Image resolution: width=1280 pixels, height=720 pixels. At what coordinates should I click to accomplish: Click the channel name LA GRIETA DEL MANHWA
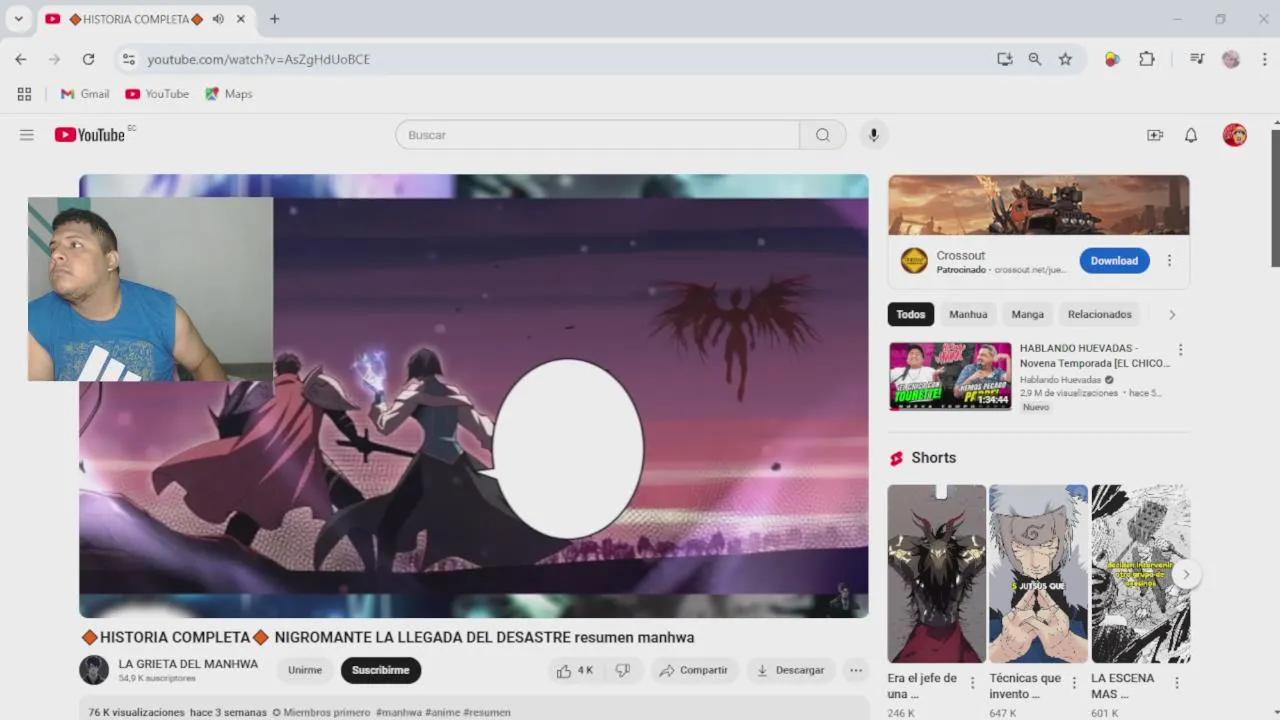click(x=188, y=663)
